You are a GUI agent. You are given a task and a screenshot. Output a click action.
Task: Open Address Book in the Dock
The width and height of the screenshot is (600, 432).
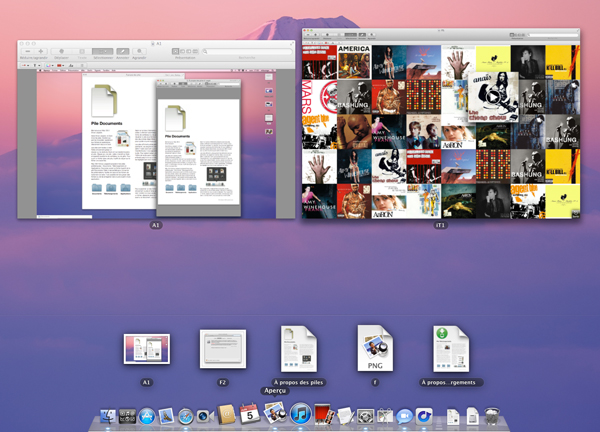[x=226, y=414]
